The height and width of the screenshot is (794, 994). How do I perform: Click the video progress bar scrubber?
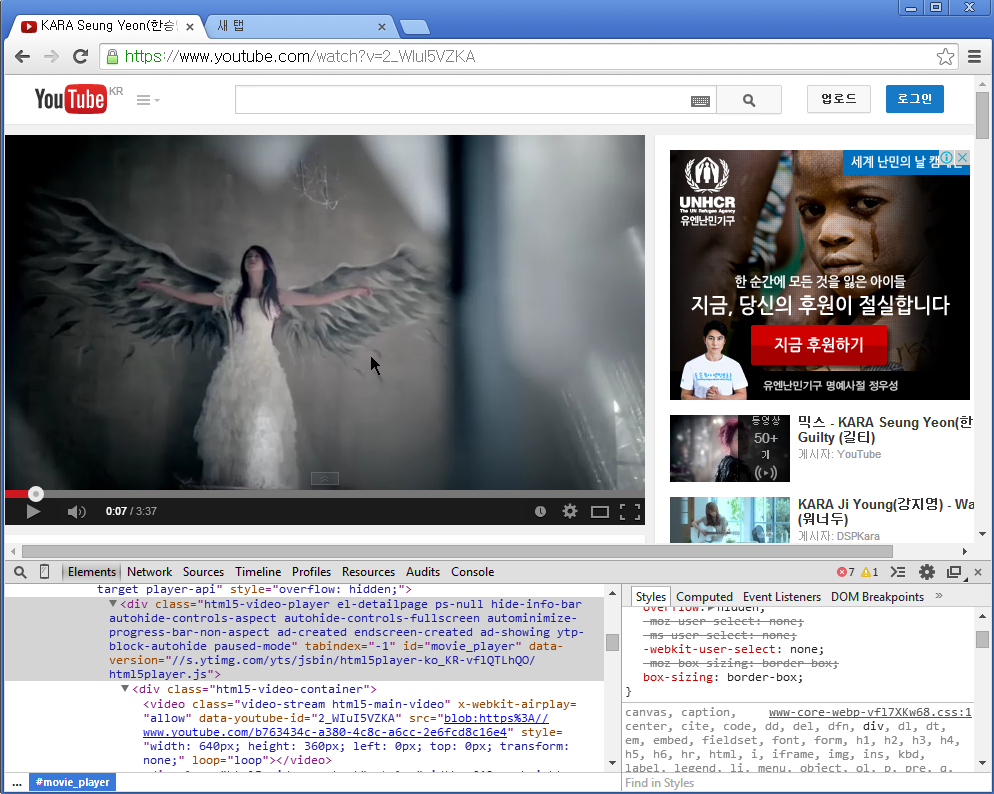[x=36, y=494]
